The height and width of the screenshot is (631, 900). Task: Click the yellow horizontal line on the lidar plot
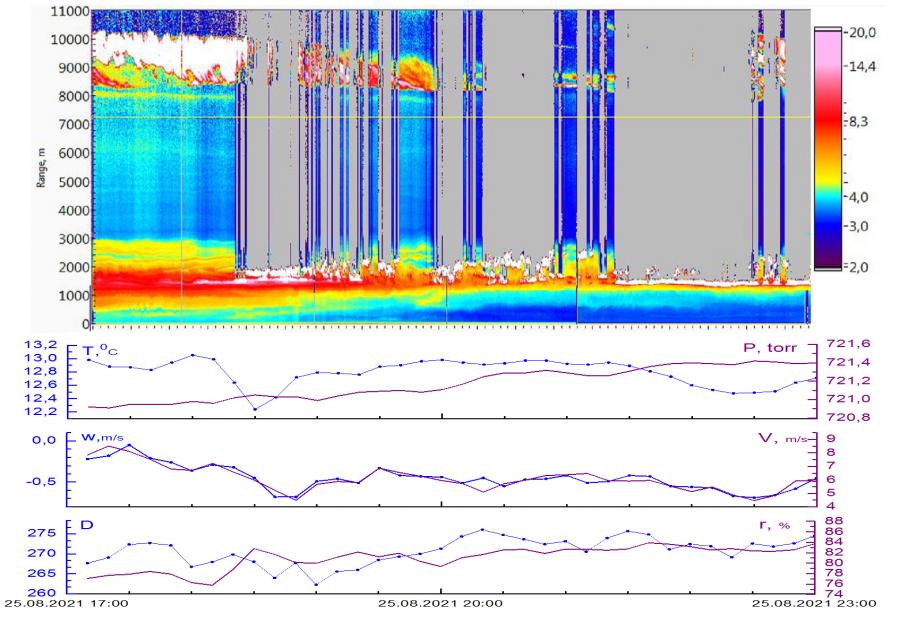click(x=450, y=118)
